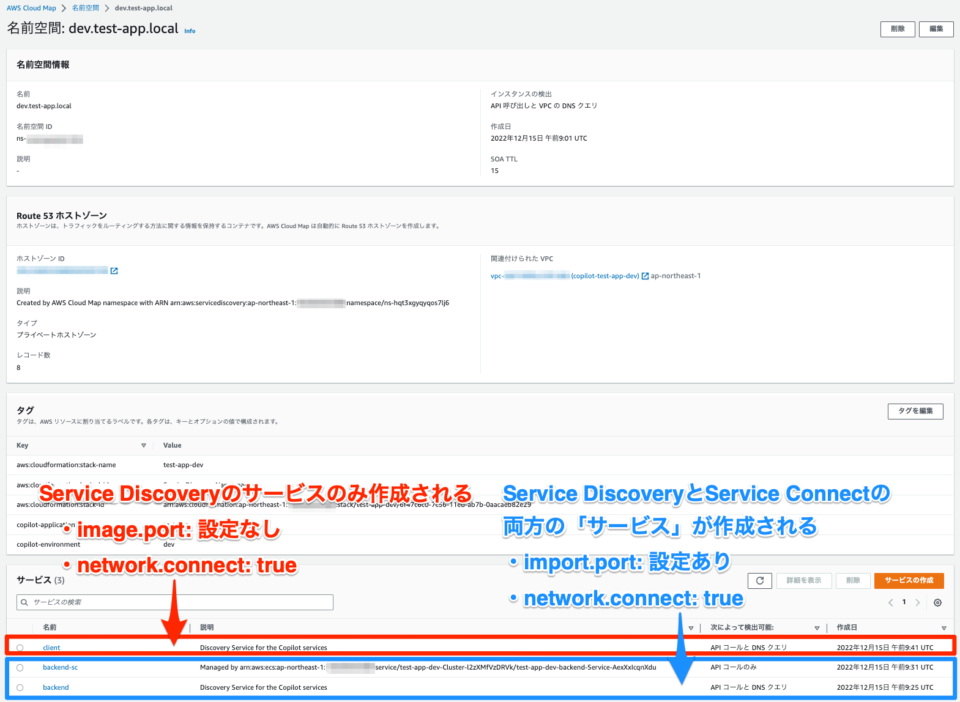Go to the next page of services
960x702 pixels.
pyautogui.click(x=917, y=602)
